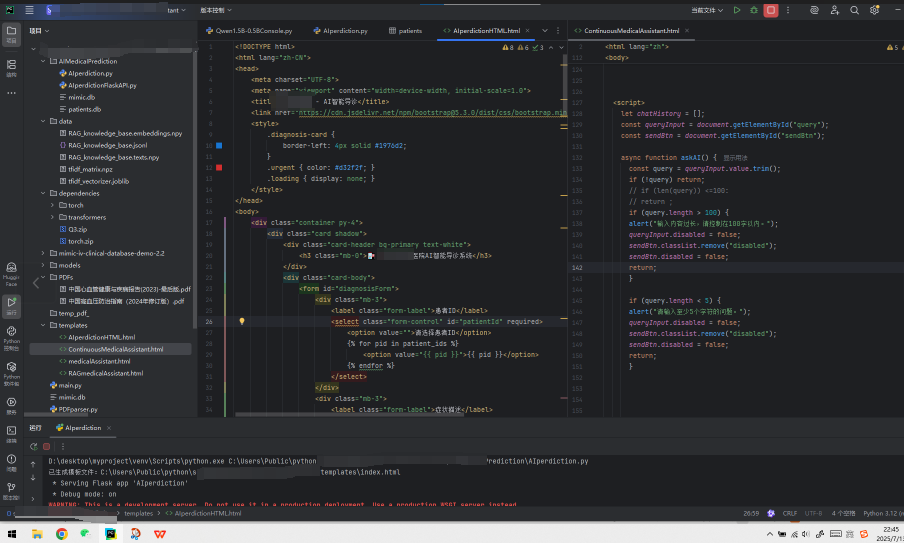Image resolution: width=904 pixels, height=543 pixels.
Task: Click UTF-8 encoding in status bar
Action: click(813, 514)
